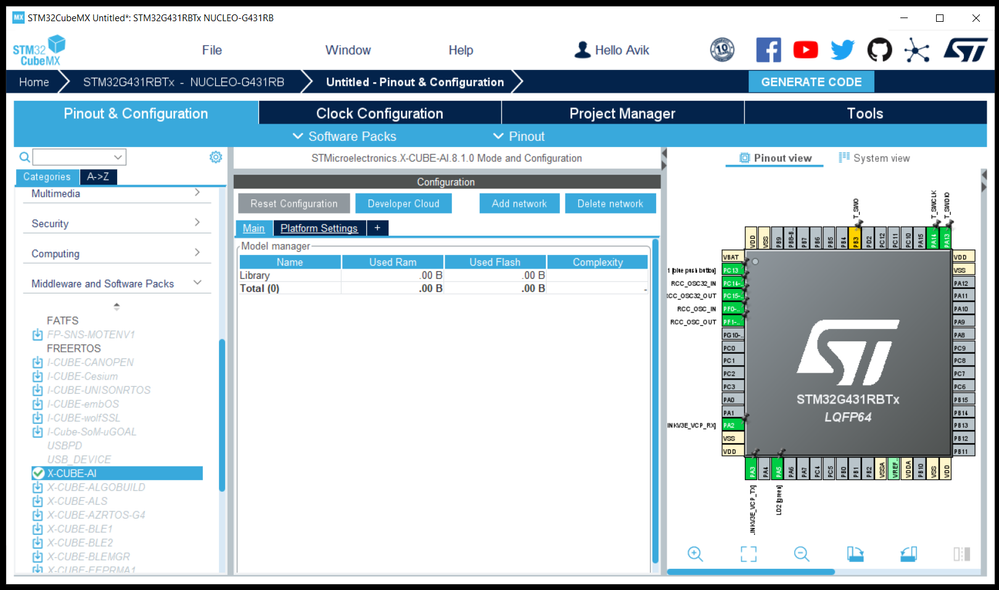Open the peripheral search combo box dropdown
Screen dimensions: 999x590
118,157
